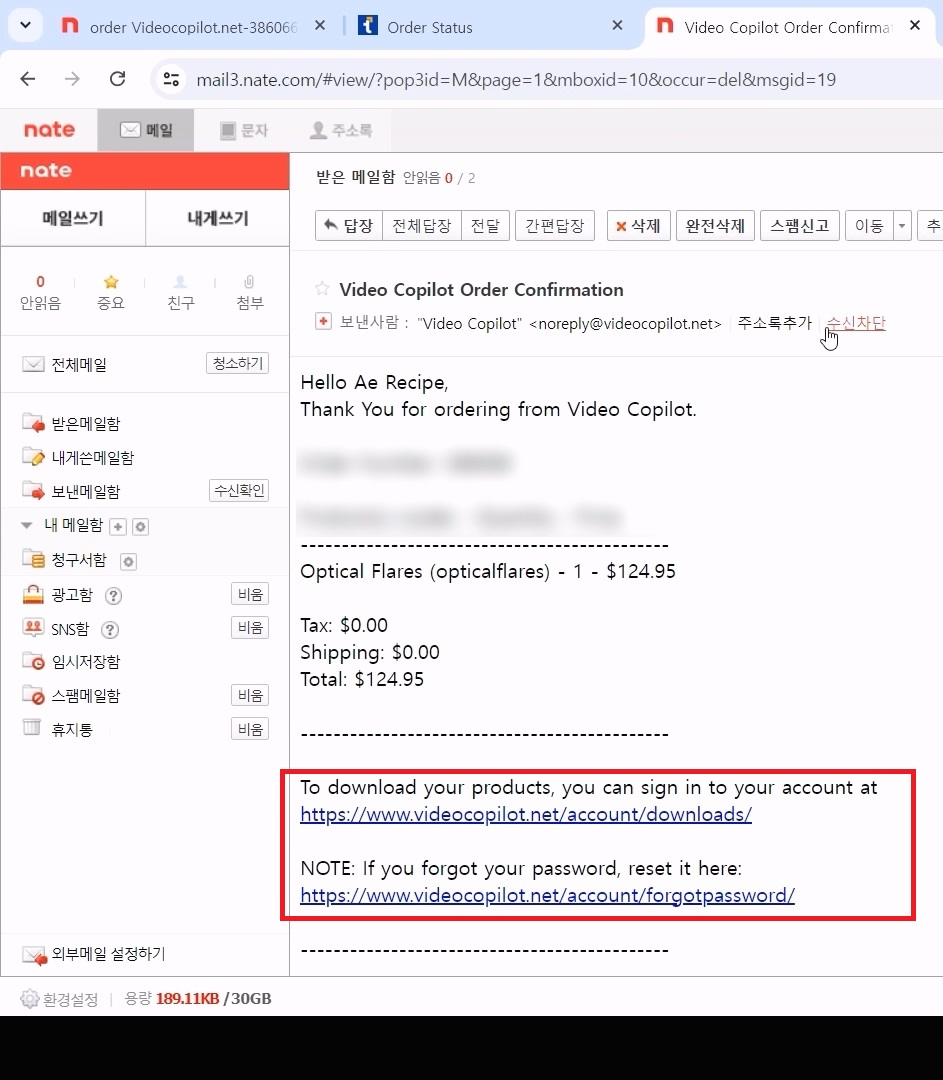Filter by 친구 friend icon
Screen dimensions: 943x1080
pyautogui.click(x=180, y=293)
